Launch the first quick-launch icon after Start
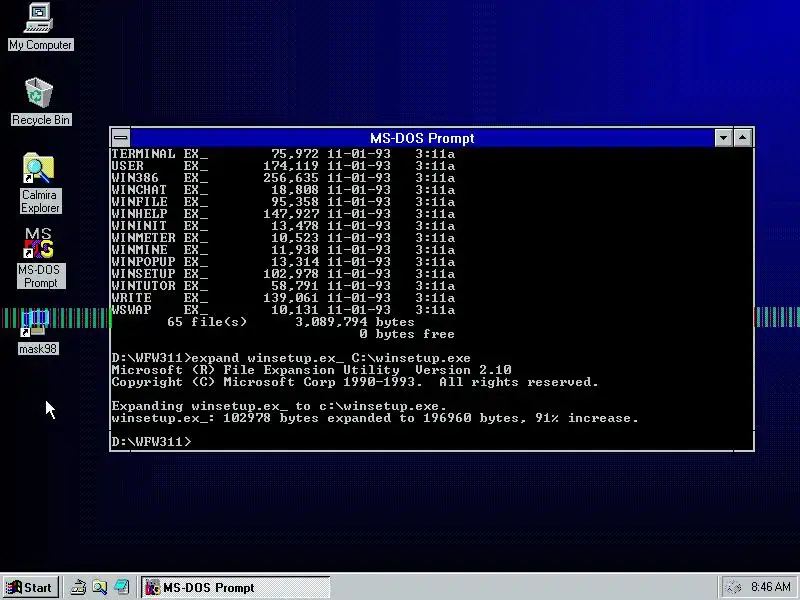Viewport: 800px width, 600px height. click(78, 587)
